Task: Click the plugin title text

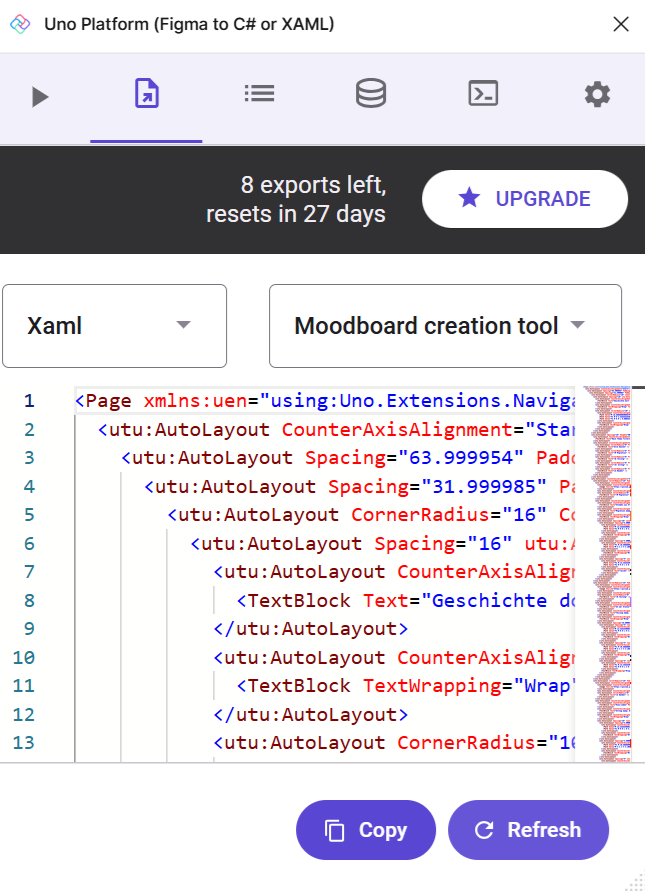Action: coord(189,24)
